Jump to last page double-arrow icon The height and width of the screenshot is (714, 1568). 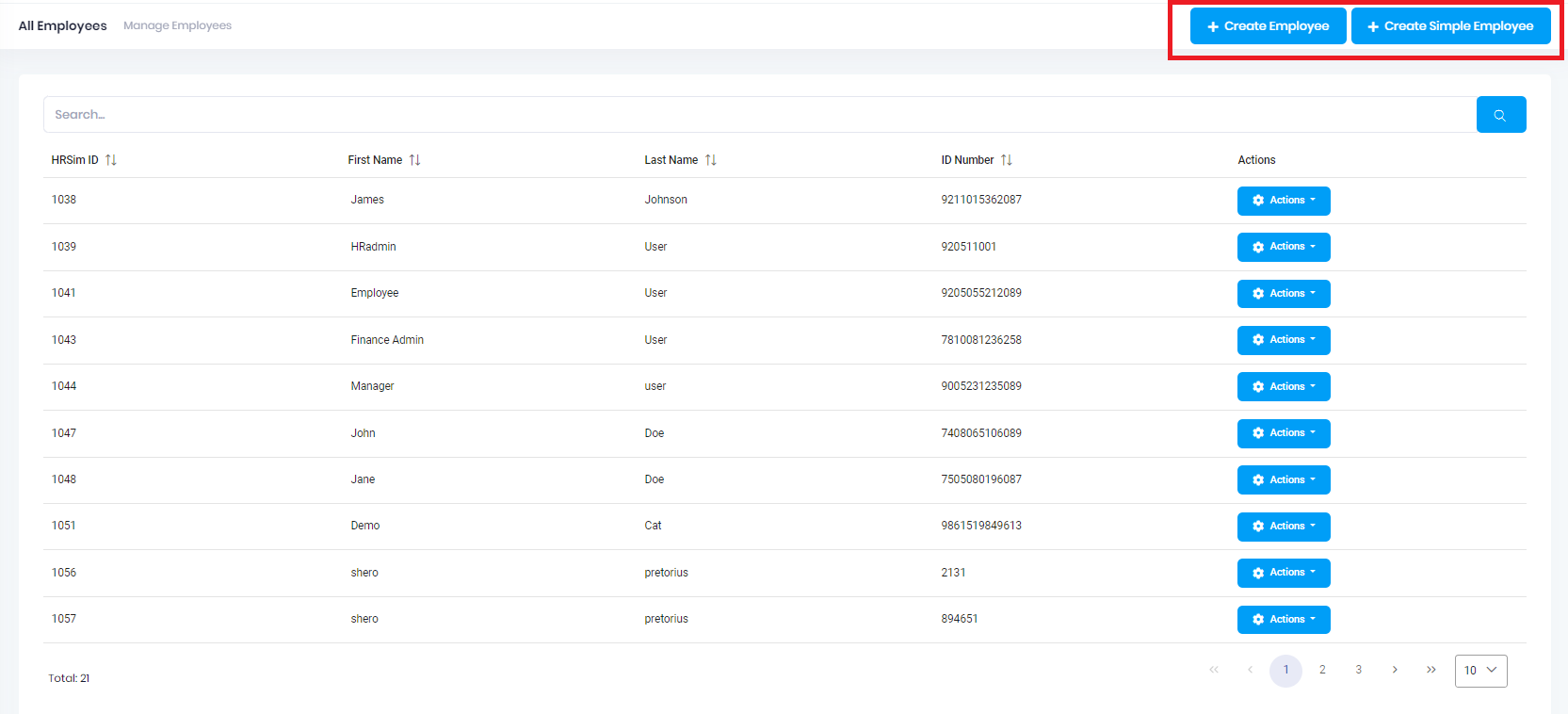1431,670
